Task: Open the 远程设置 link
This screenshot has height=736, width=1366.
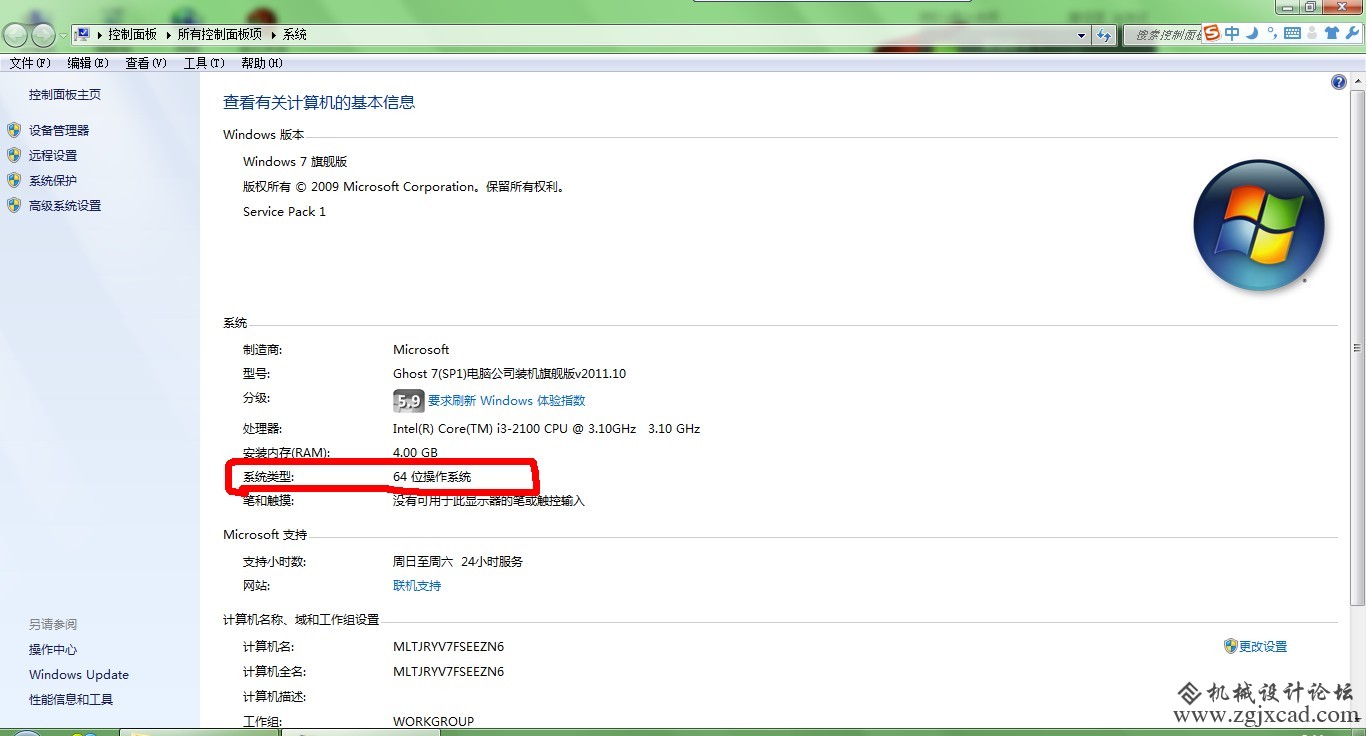Action: [53, 155]
